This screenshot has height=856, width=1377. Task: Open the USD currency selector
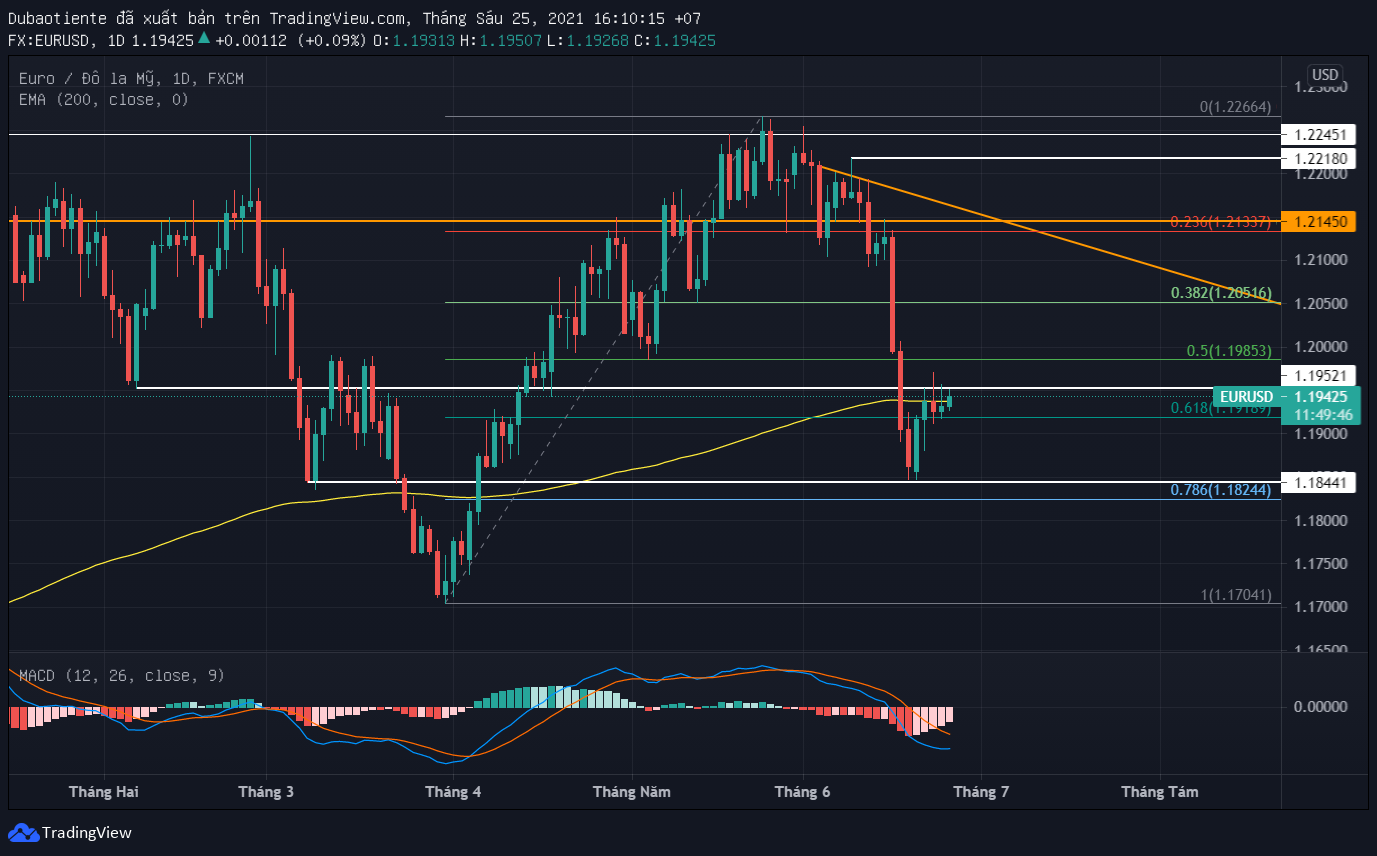pos(1325,74)
